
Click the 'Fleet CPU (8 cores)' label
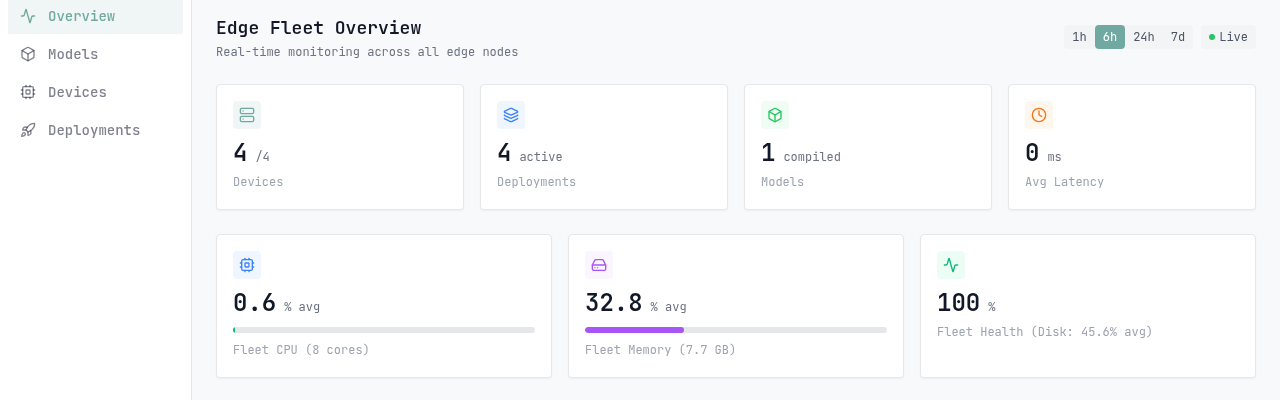pyautogui.click(x=301, y=350)
